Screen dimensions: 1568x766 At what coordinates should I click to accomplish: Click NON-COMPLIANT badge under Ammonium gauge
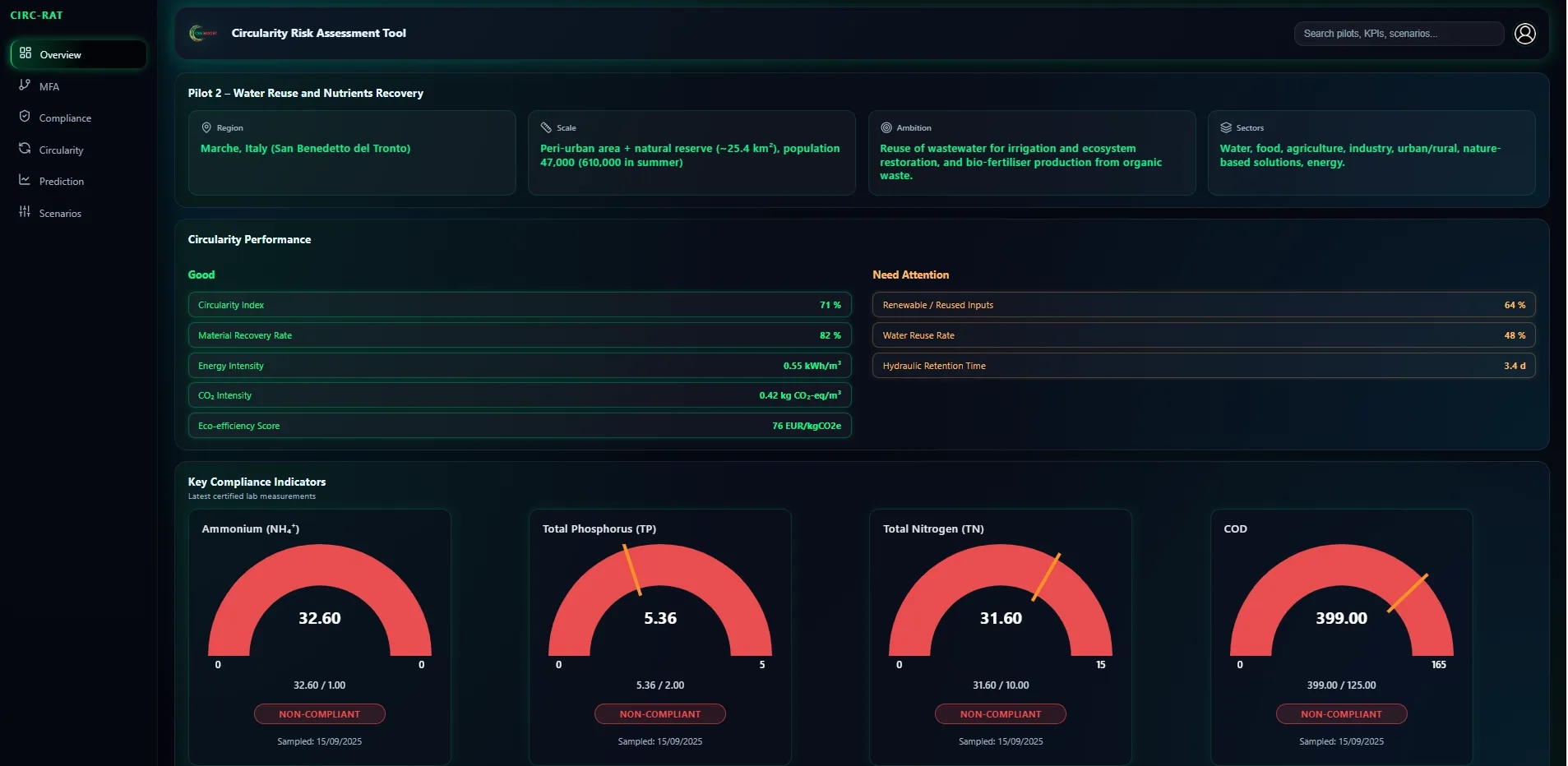320,713
